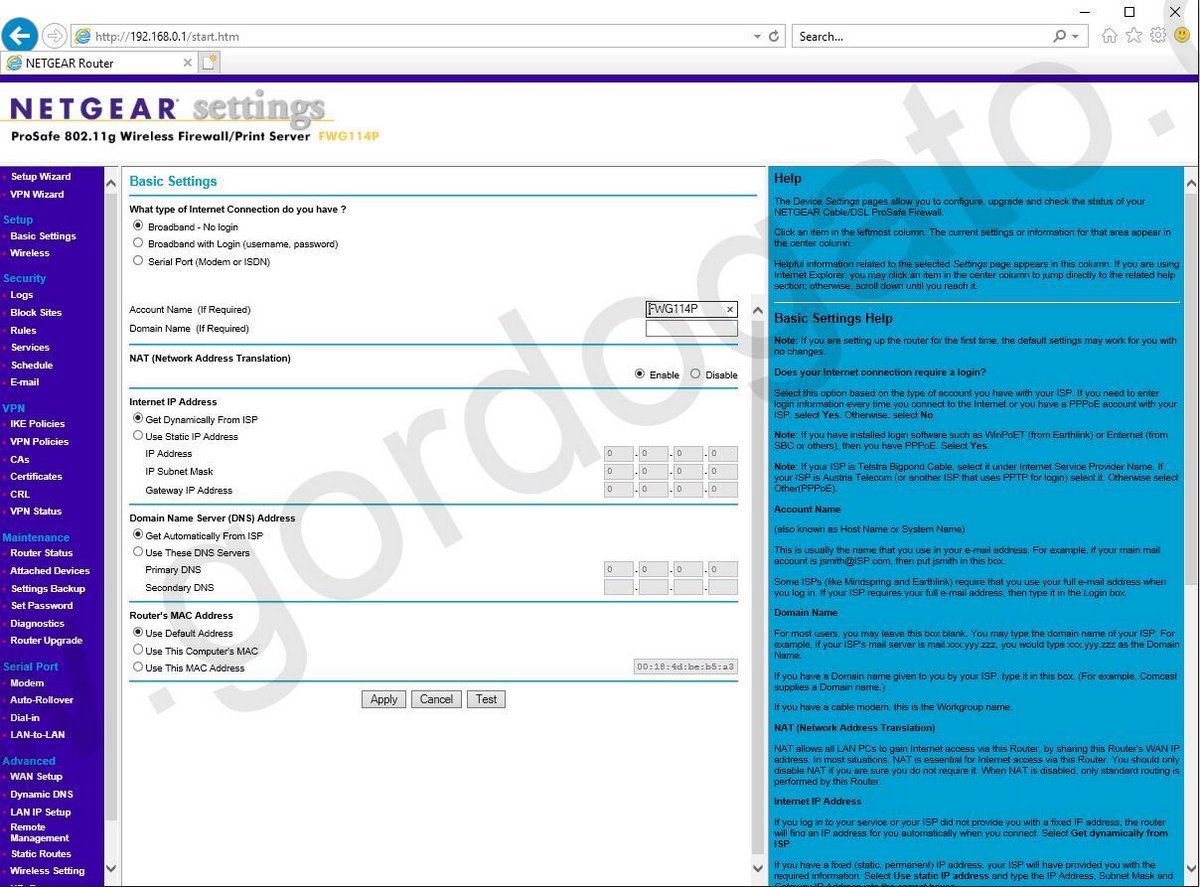Viewport: 1200px width, 887px height.
Task: Open the browser Home icon
Action: 1109,36
